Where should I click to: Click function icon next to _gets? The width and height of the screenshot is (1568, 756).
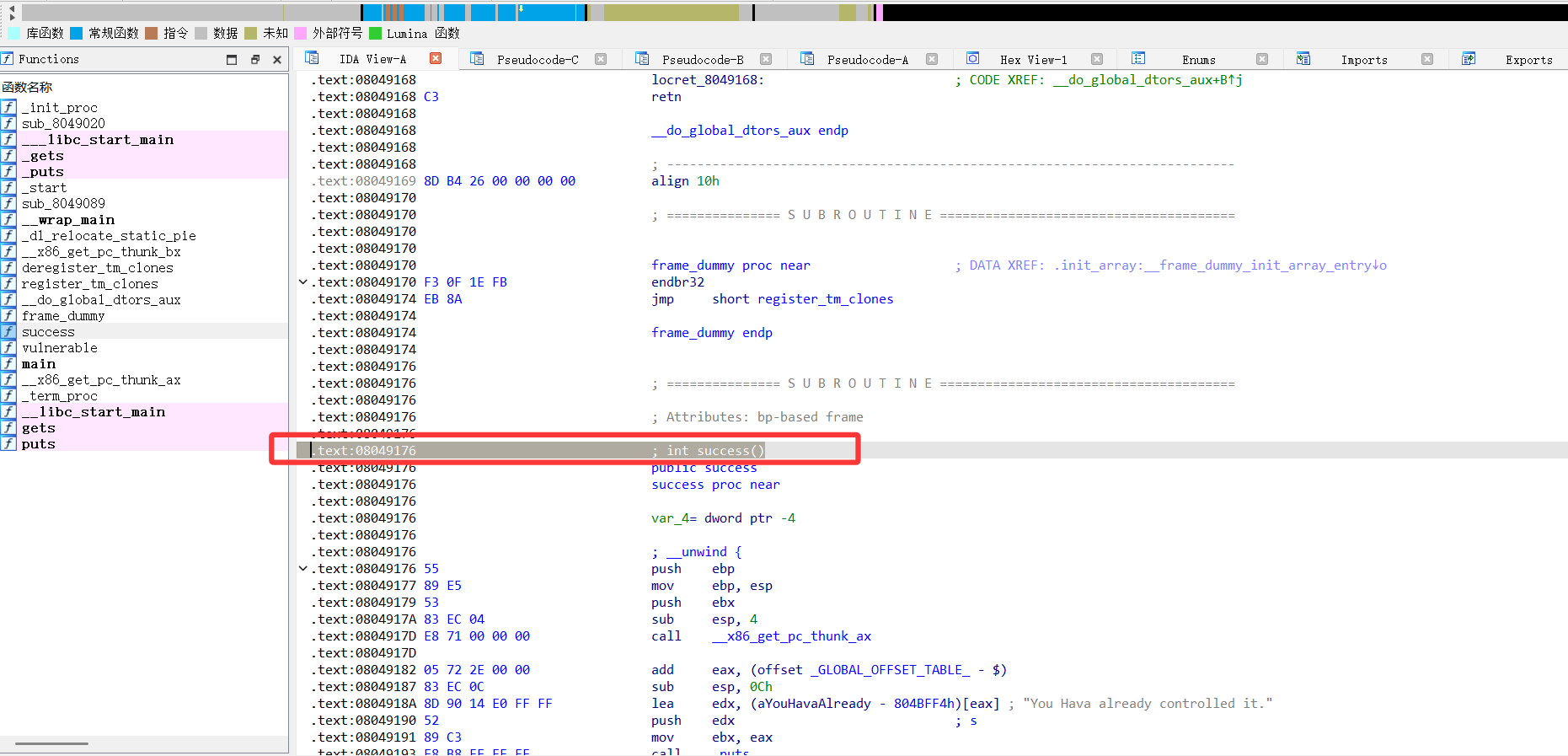(8, 155)
